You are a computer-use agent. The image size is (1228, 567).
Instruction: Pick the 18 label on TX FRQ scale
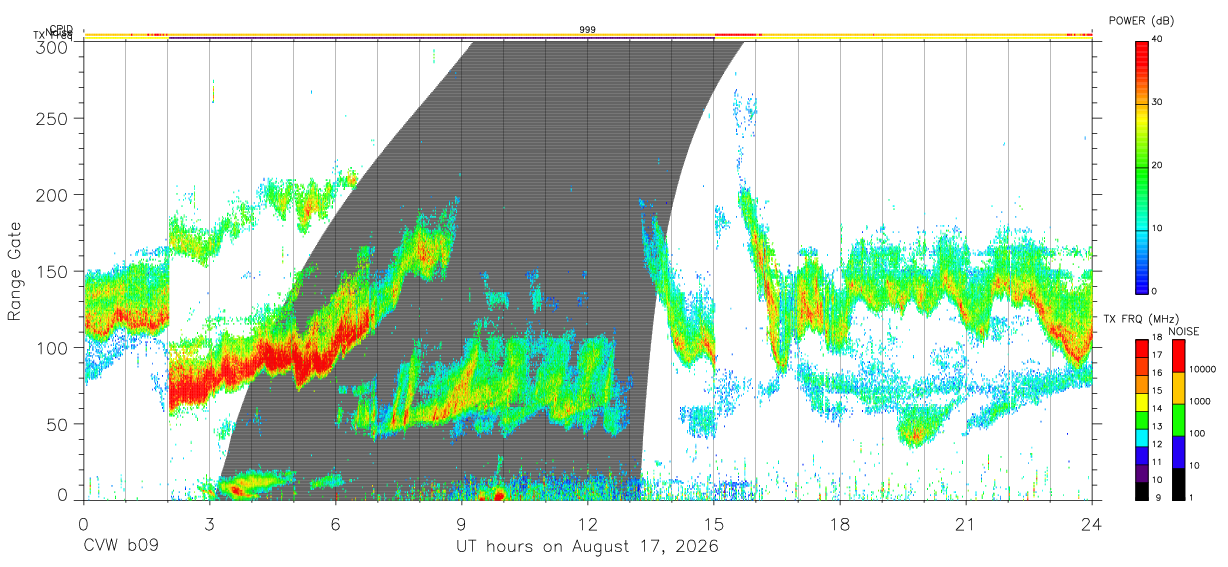1157,338
